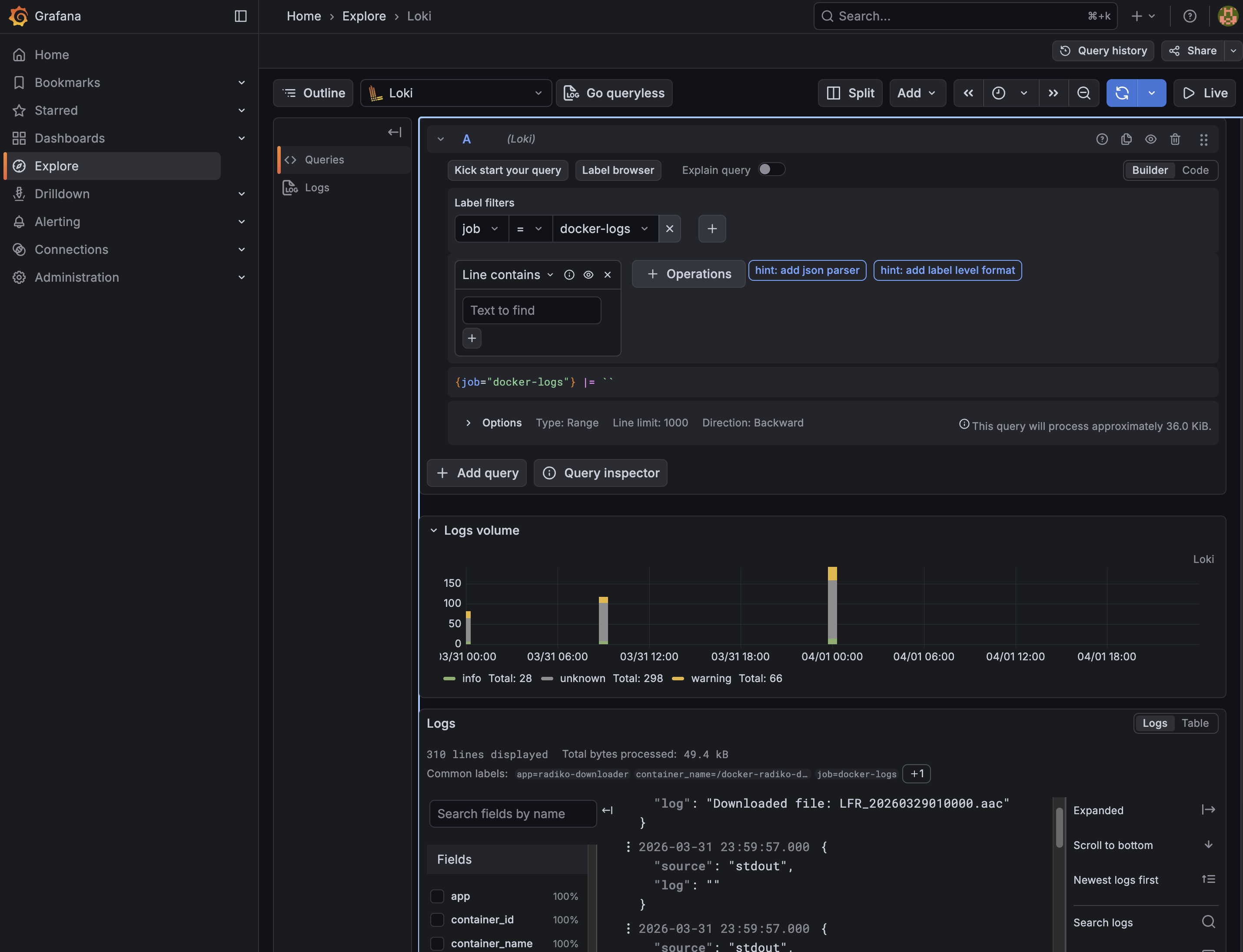The image size is (1243, 952).
Task: Open the time picker clock icon
Action: 999,93
